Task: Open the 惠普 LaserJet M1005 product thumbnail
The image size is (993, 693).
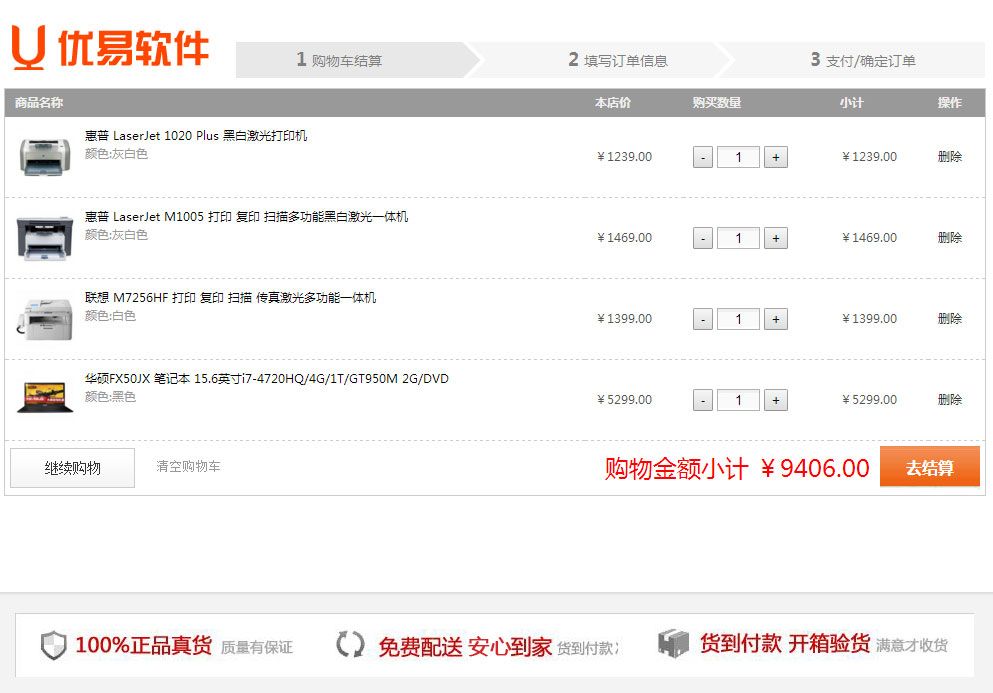Action: pos(44,238)
